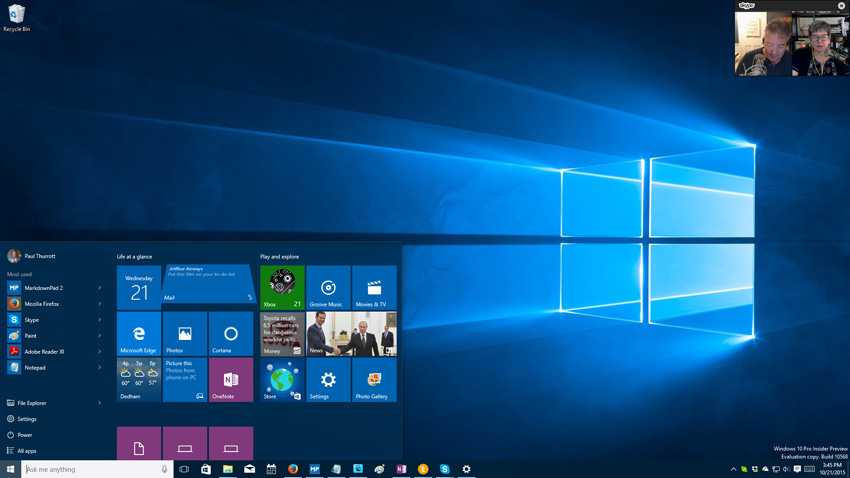
Task: Expand File Explorer jump list arrow
Action: pyautogui.click(x=100, y=403)
